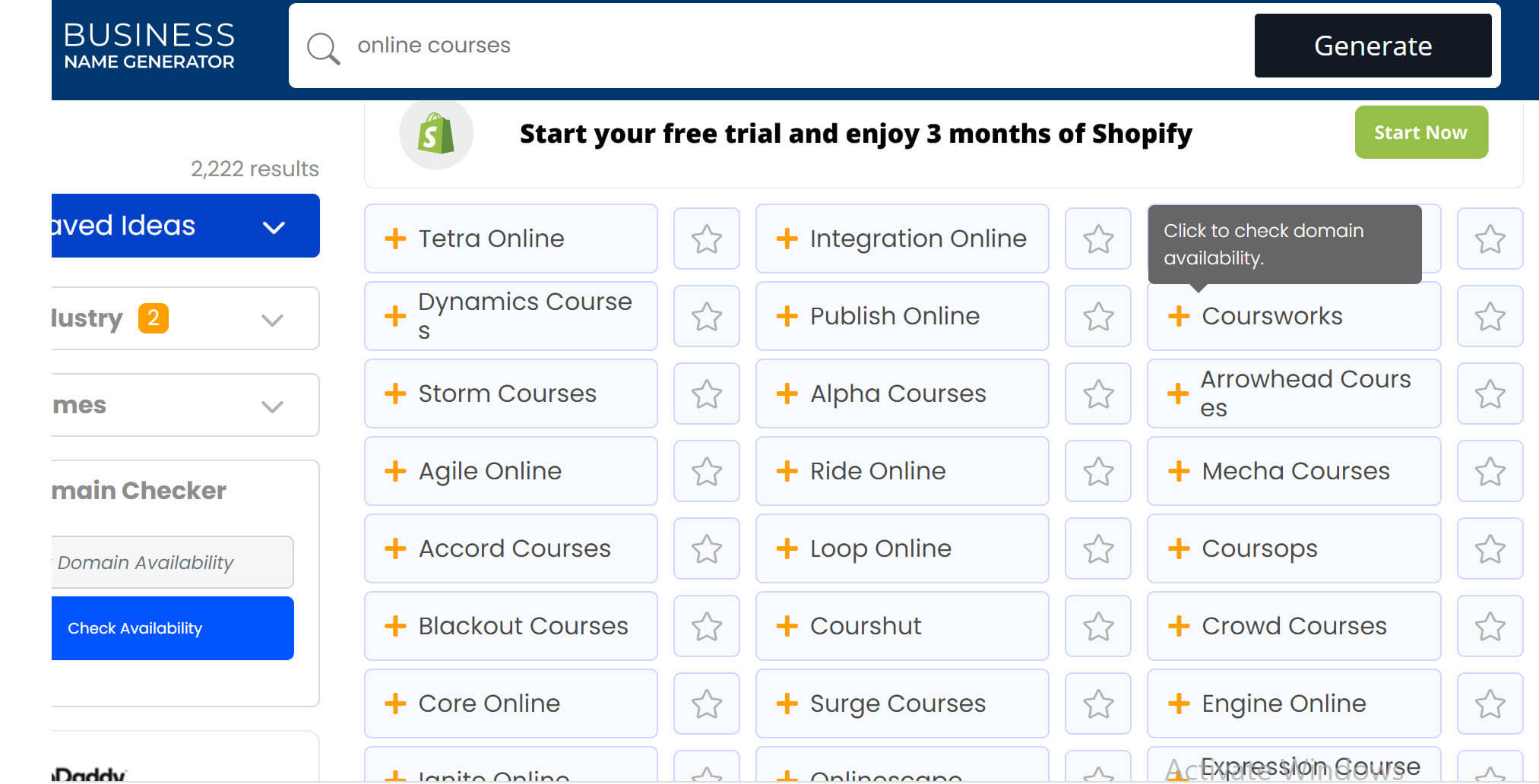Focus the Domain Availability input field
1539x784 pixels.
(173, 562)
